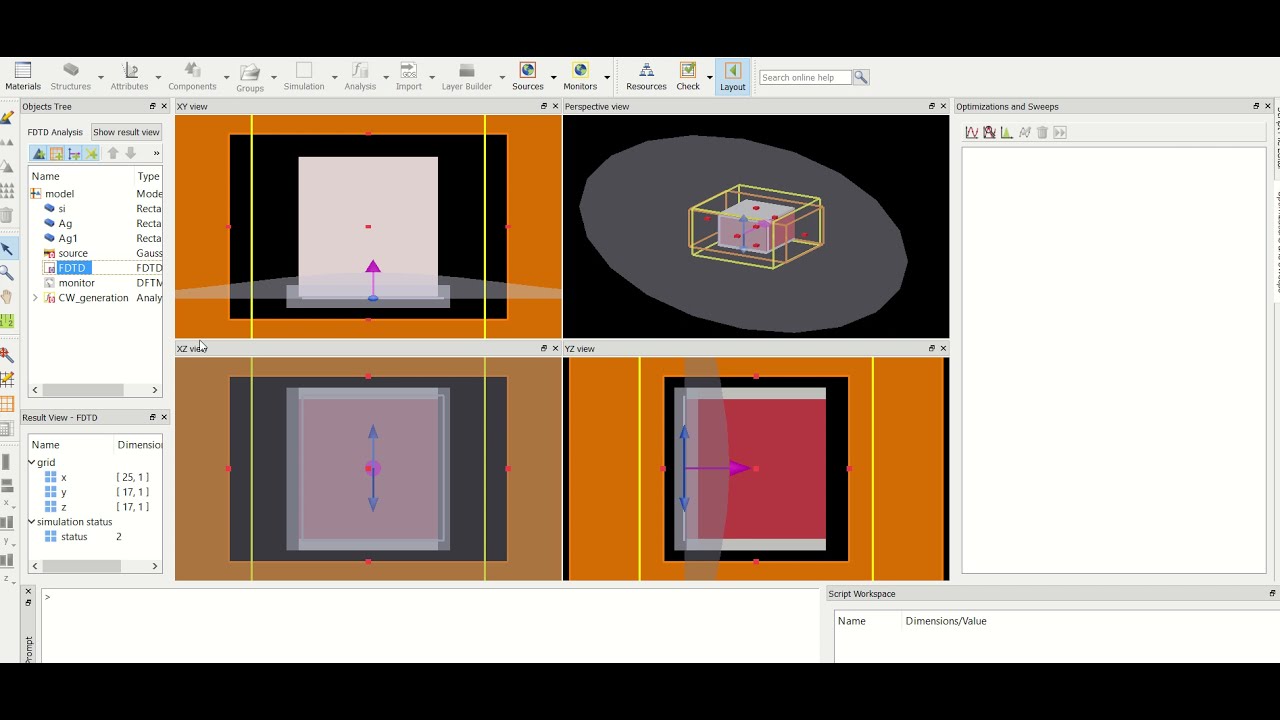Click the Simulation toolbar icon
The width and height of the screenshot is (1280, 720).
coord(304,70)
